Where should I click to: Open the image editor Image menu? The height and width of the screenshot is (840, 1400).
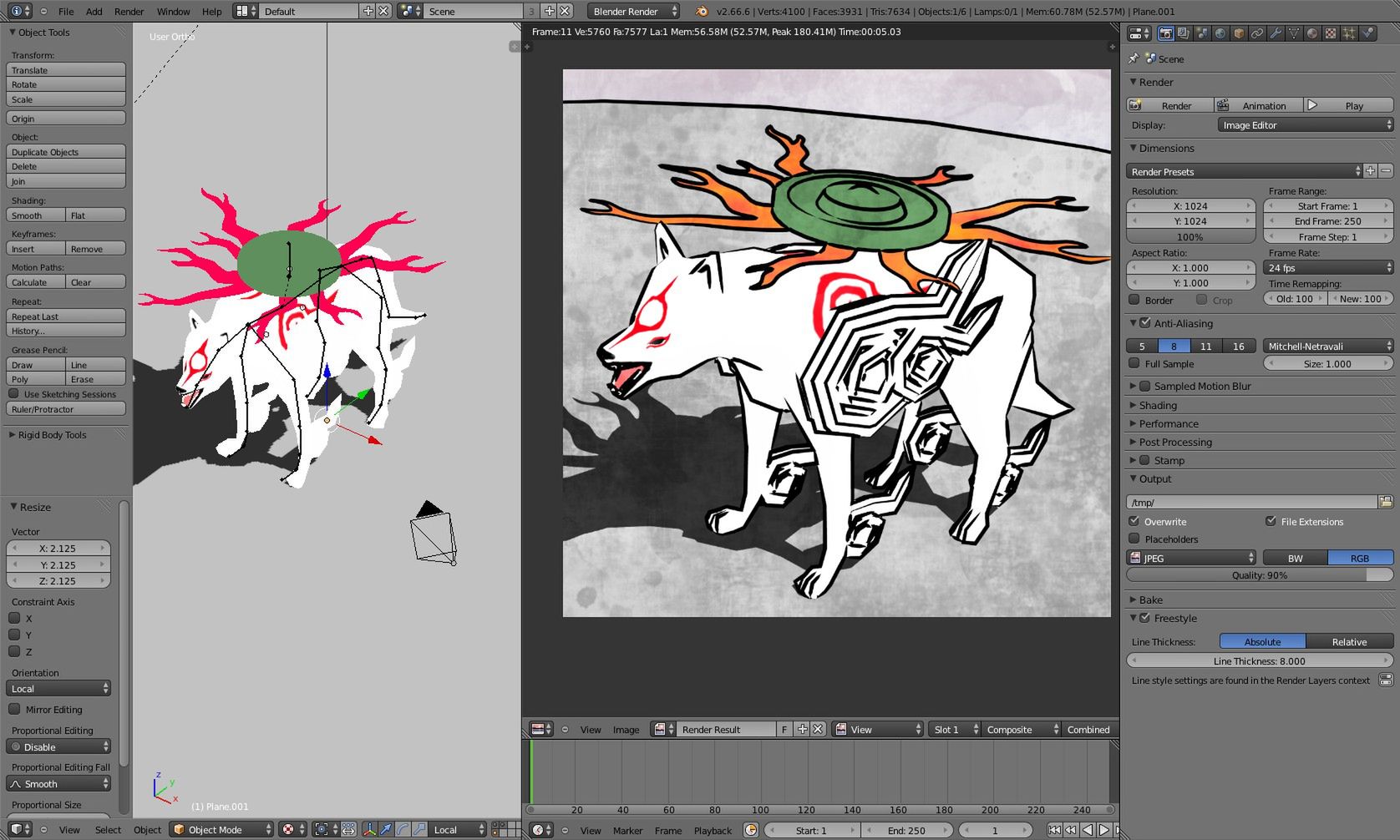(x=626, y=730)
